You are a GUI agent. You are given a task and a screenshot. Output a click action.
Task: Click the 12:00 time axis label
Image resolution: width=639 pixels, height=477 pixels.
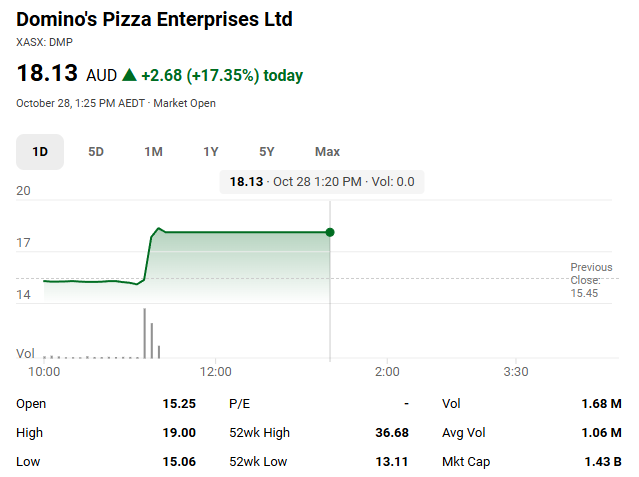[x=216, y=372]
